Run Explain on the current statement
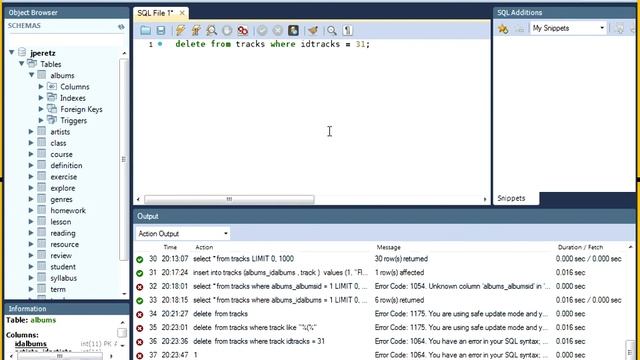640x360 pixels. (211, 30)
